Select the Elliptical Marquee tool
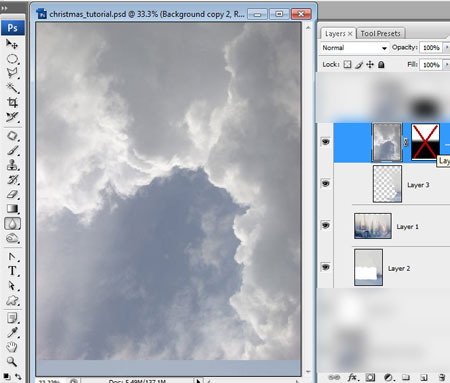This screenshot has width=450, height=383. click(12, 59)
